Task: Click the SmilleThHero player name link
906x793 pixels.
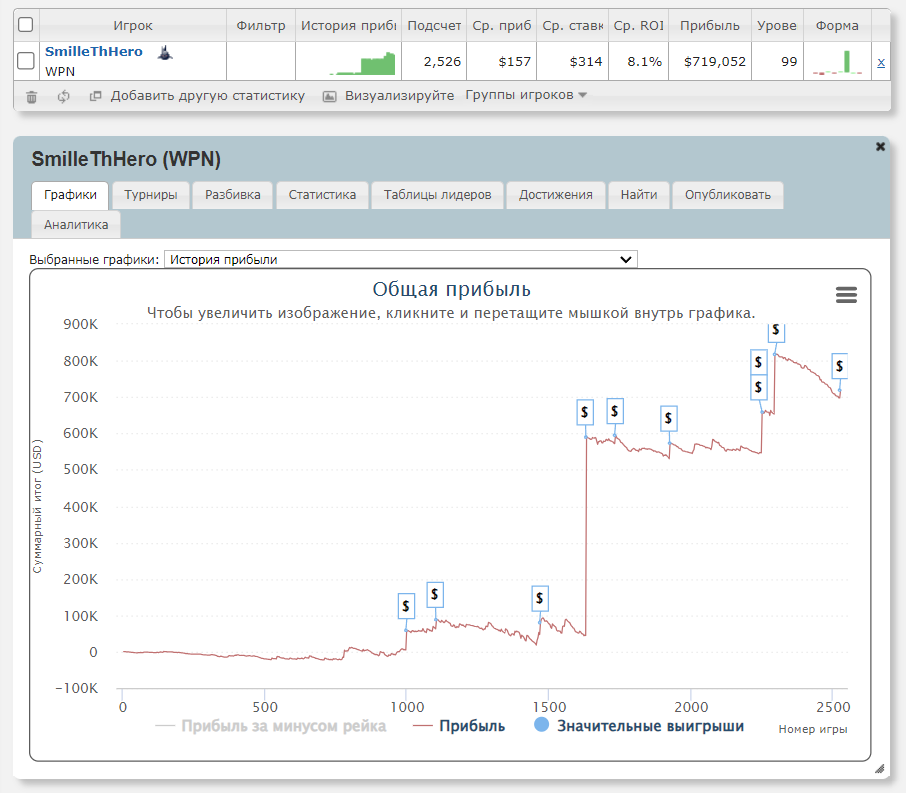Action: (x=94, y=52)
